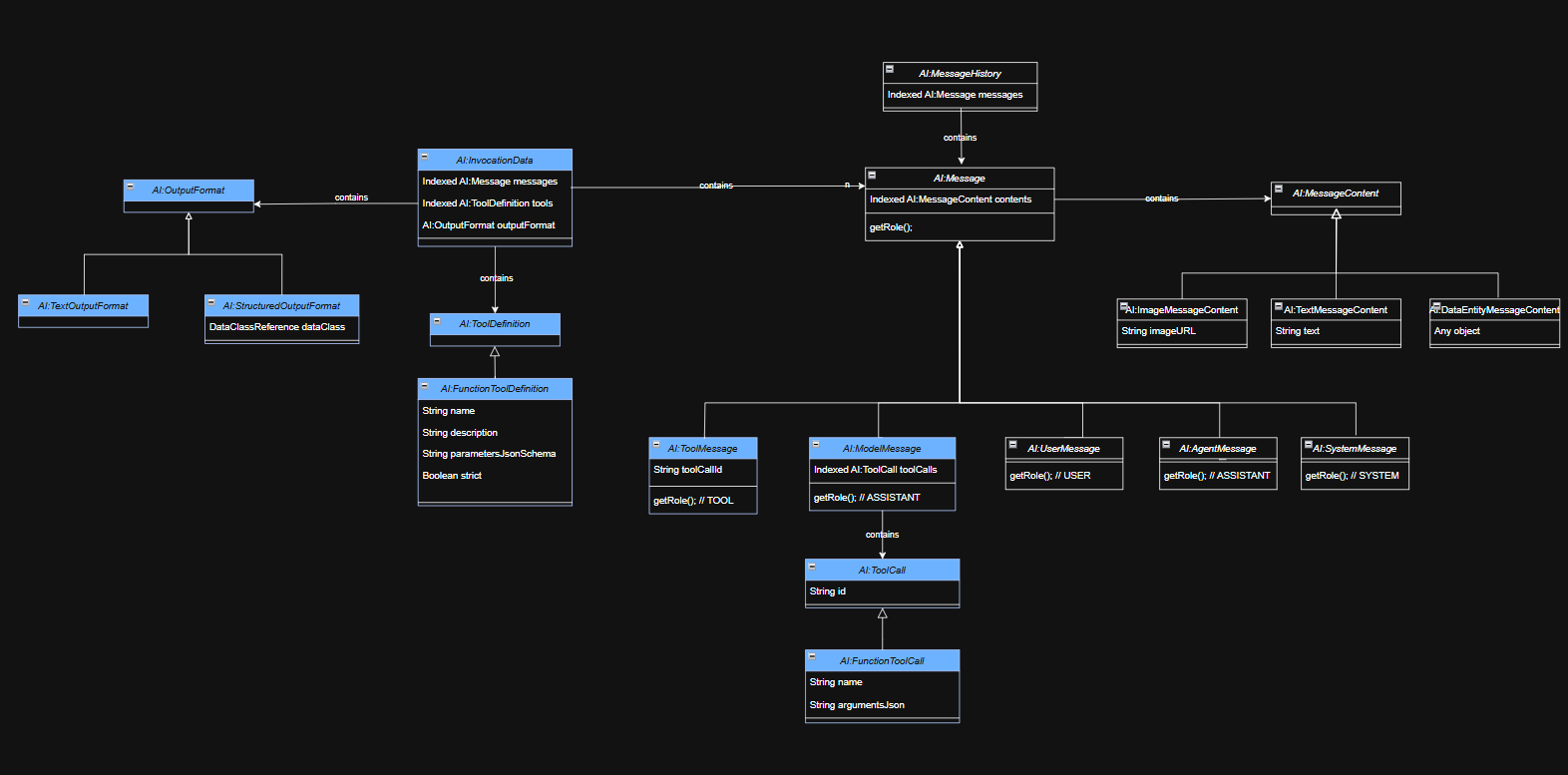Click the minus icon on AI:MessageHistory
1568x775 pixels.
890,70
